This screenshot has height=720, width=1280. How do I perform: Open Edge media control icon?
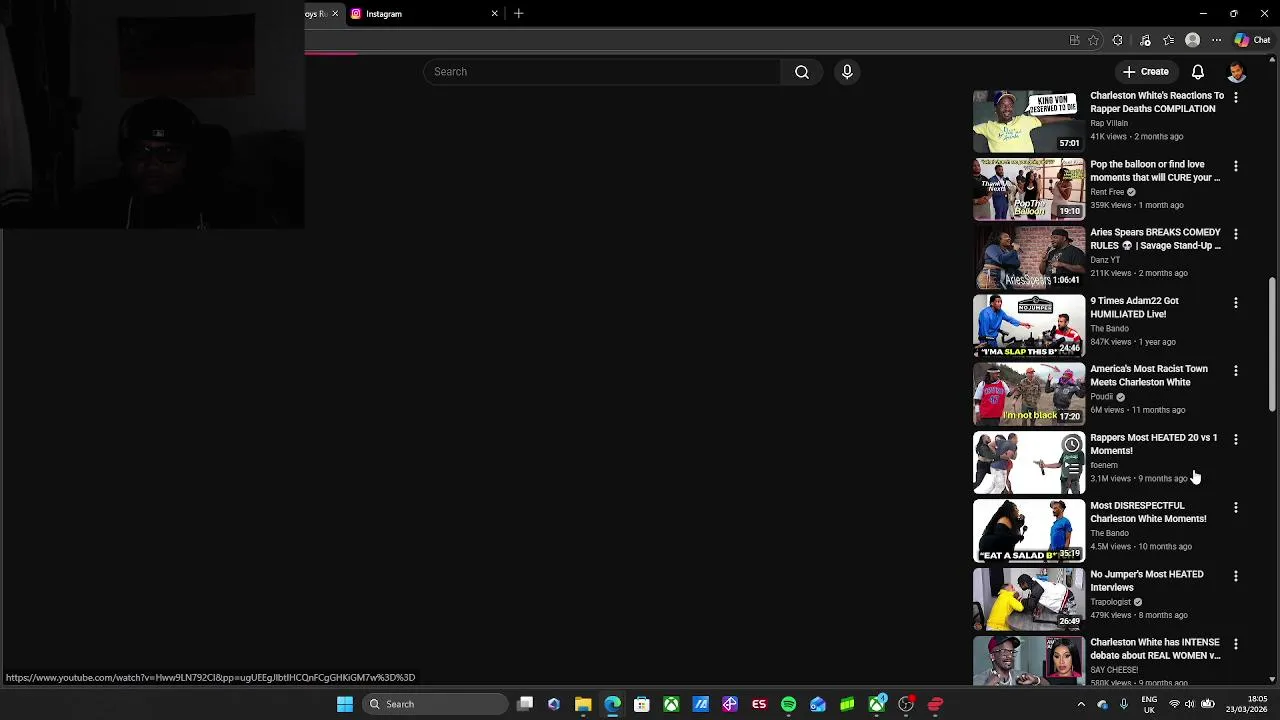pyautogui.click(x=1145, y=40)
